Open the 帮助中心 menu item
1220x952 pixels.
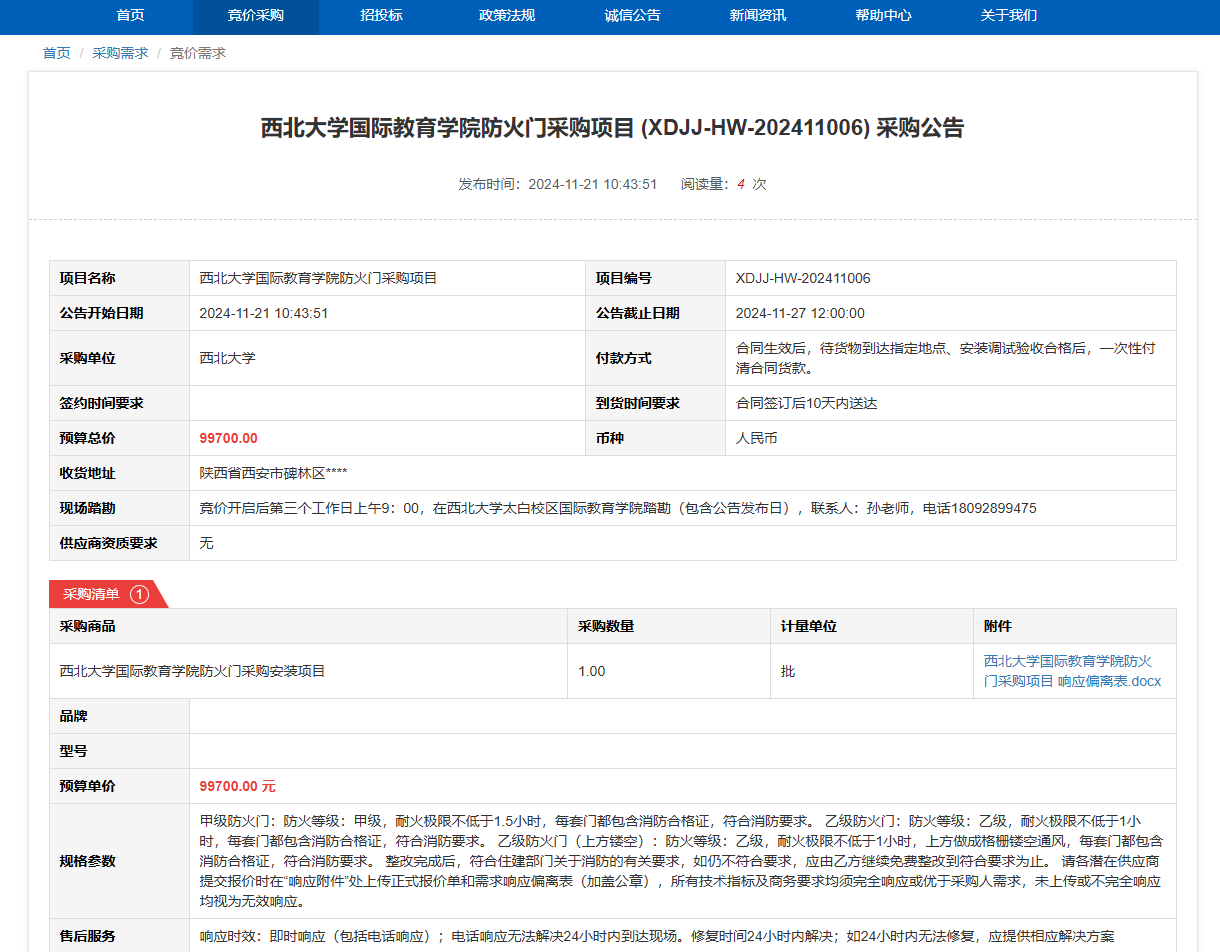[x=883, y=15]
